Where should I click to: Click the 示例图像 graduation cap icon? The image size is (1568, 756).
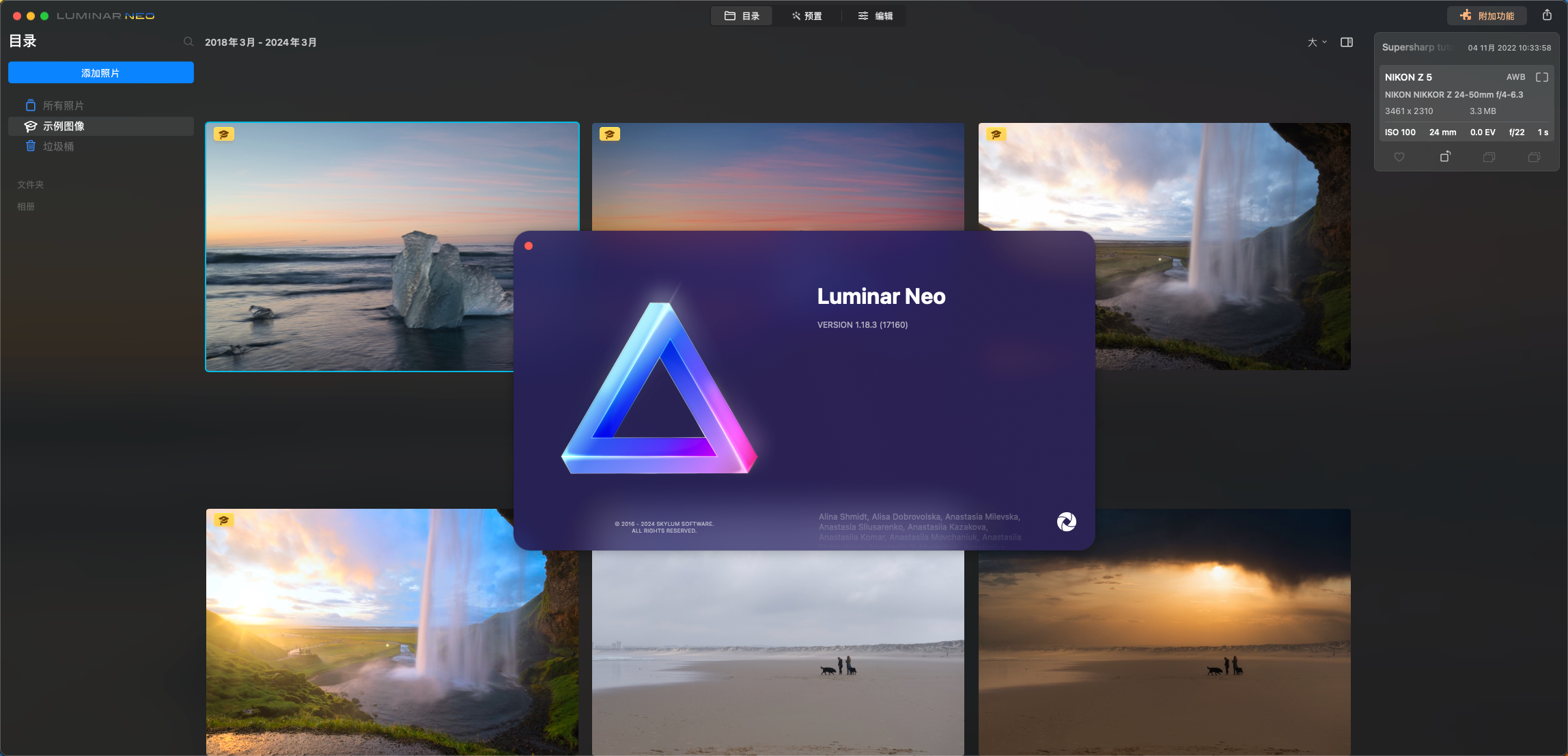pos(31,126)
